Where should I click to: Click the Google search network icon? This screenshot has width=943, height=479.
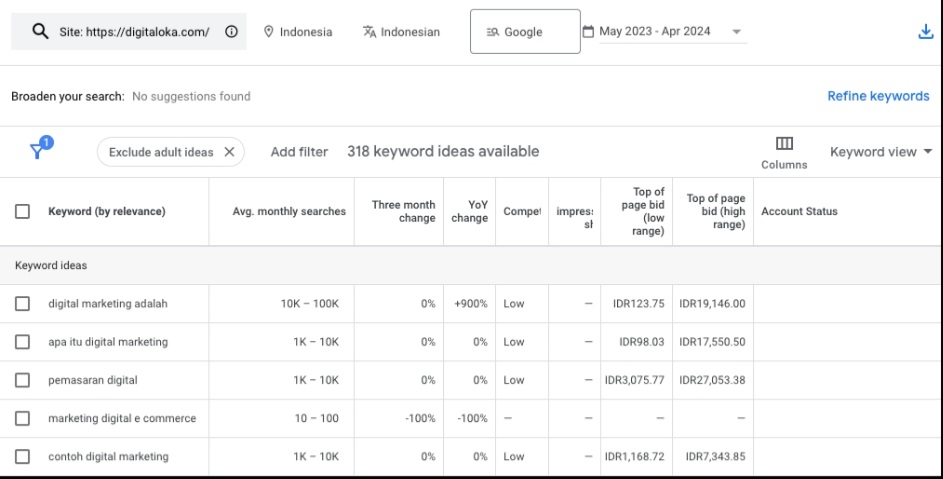pyautogui.click(x=493, y=32)
